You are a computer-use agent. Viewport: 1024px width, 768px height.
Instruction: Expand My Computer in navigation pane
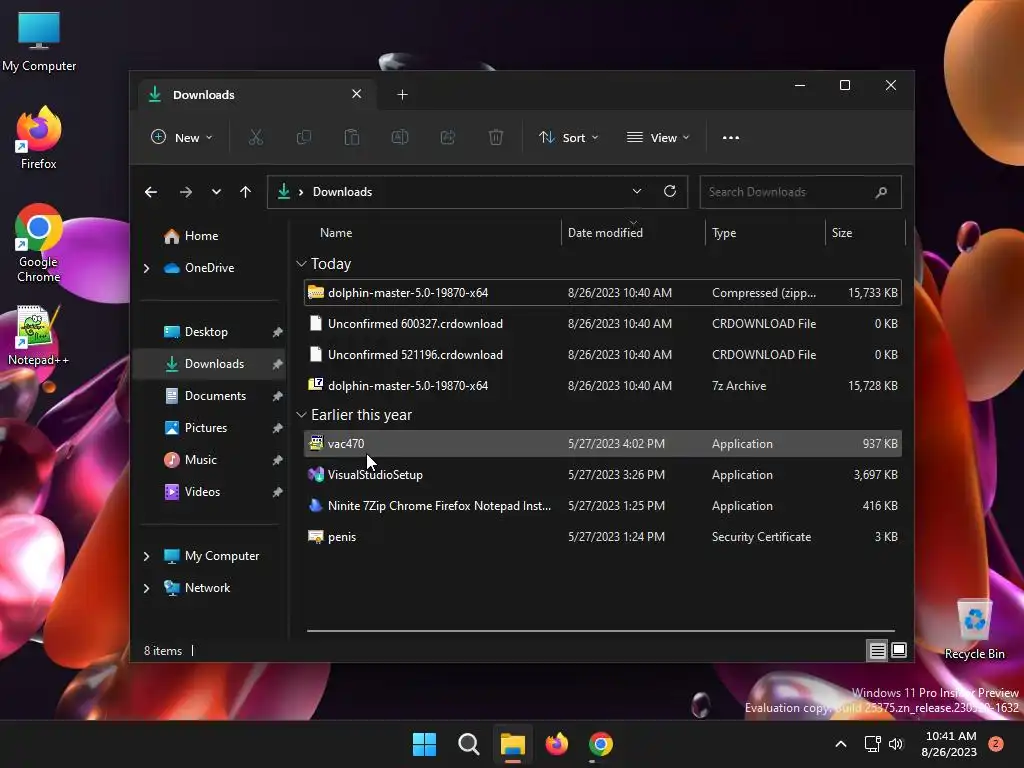[x=146, y=556]
